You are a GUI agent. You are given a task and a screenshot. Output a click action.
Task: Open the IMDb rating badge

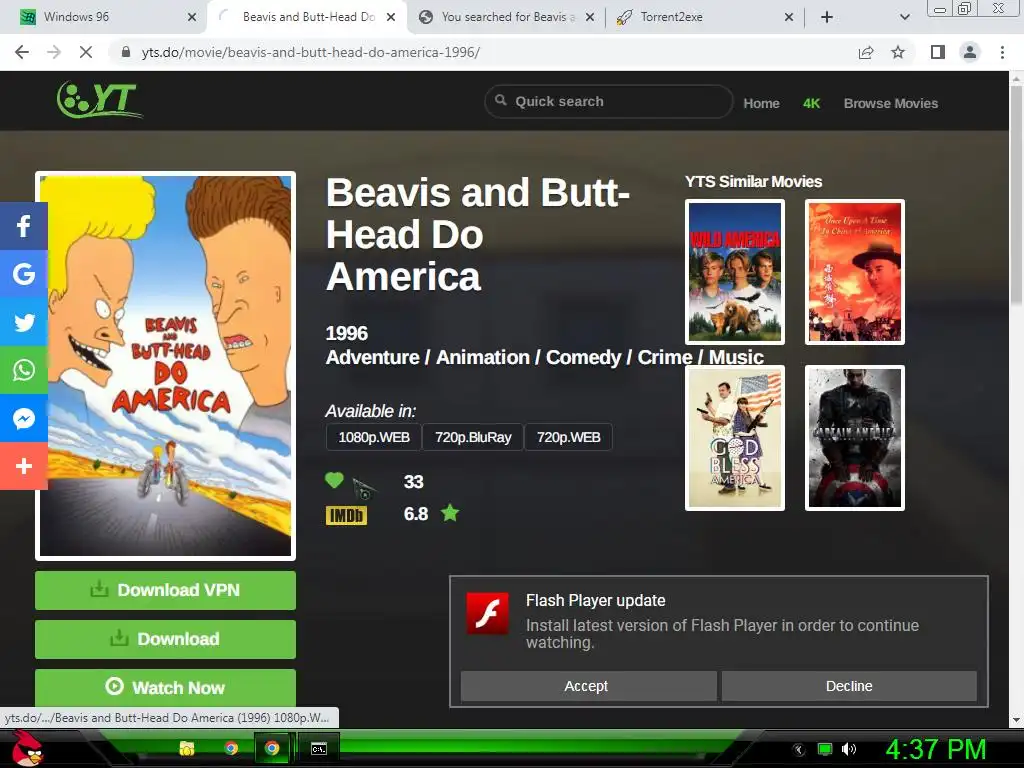click(346, 515)
